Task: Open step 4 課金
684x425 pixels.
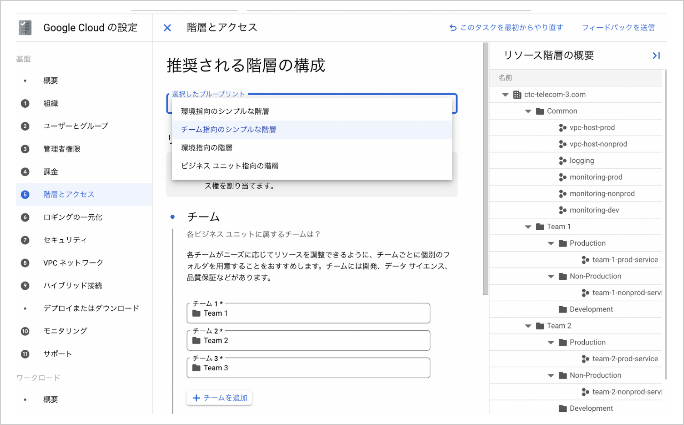Action: point(84,171)
